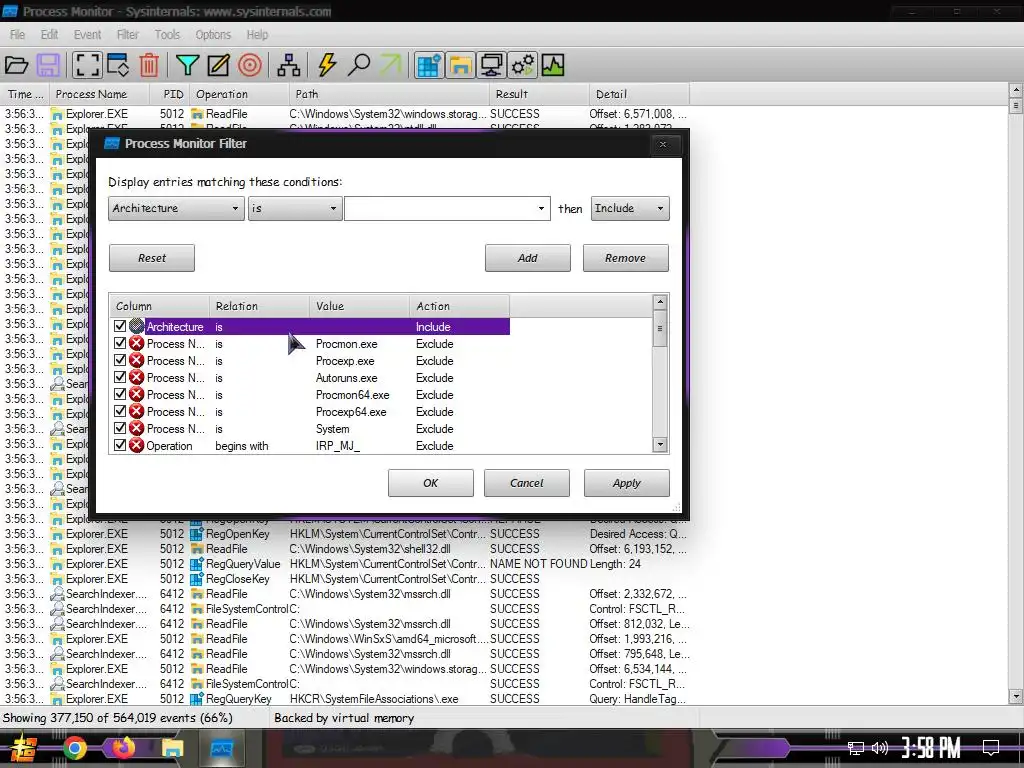The image size is (1024, 768).
Task: Open the 'is' relation dropdown
Action: coord(295,208)
